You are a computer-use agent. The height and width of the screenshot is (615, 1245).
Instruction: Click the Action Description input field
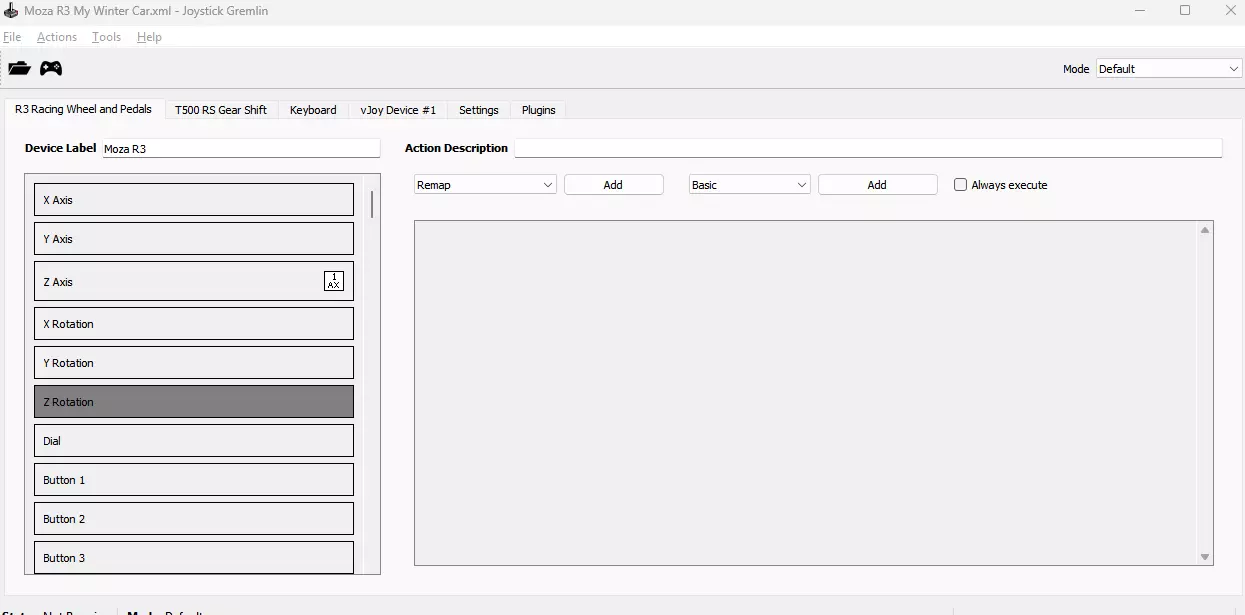tap(868, 148)
